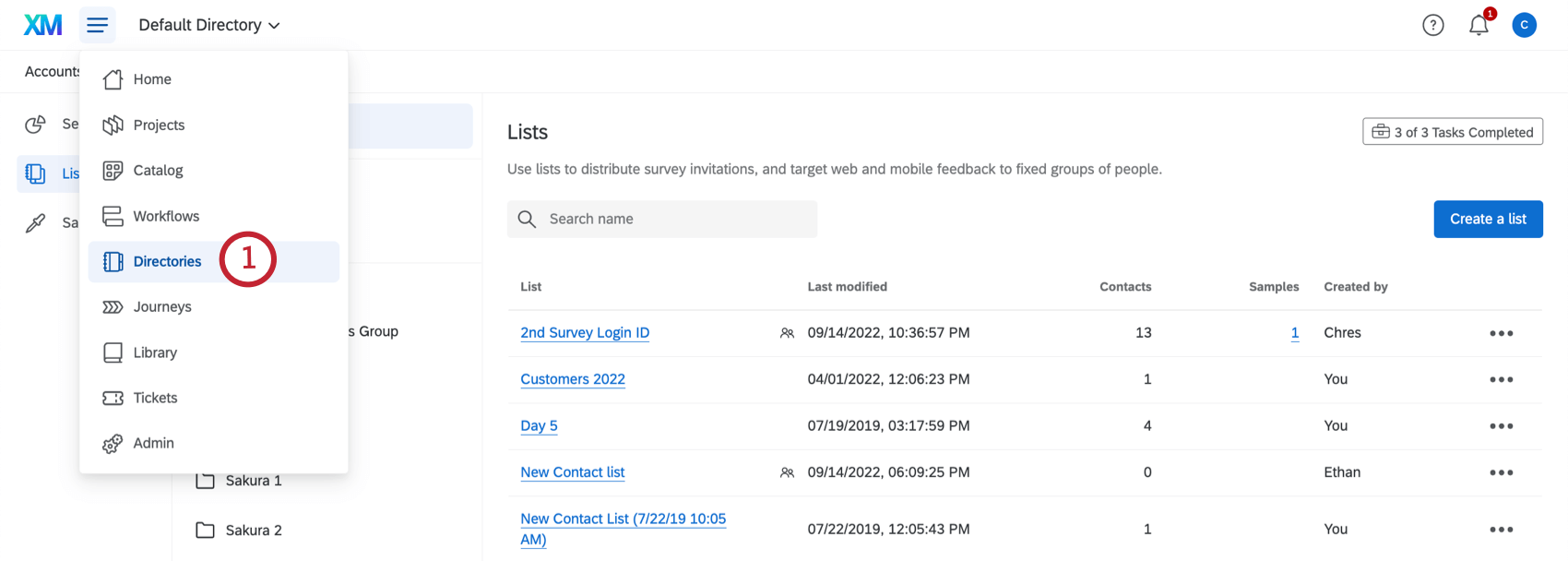Open the help question mark icon

pos(1432,26)
